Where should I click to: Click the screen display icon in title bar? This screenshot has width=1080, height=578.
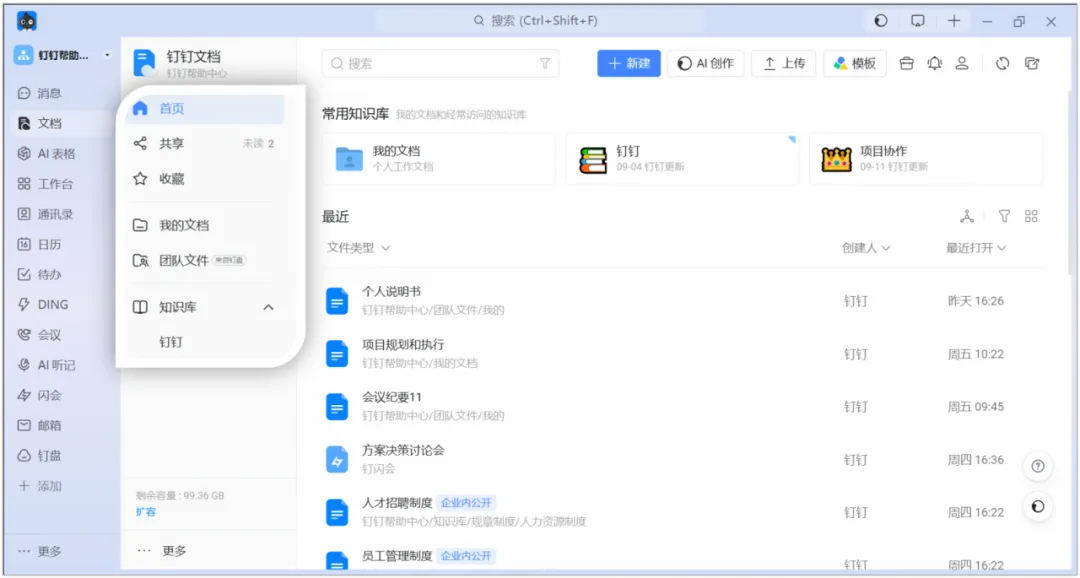pos(917,21)
